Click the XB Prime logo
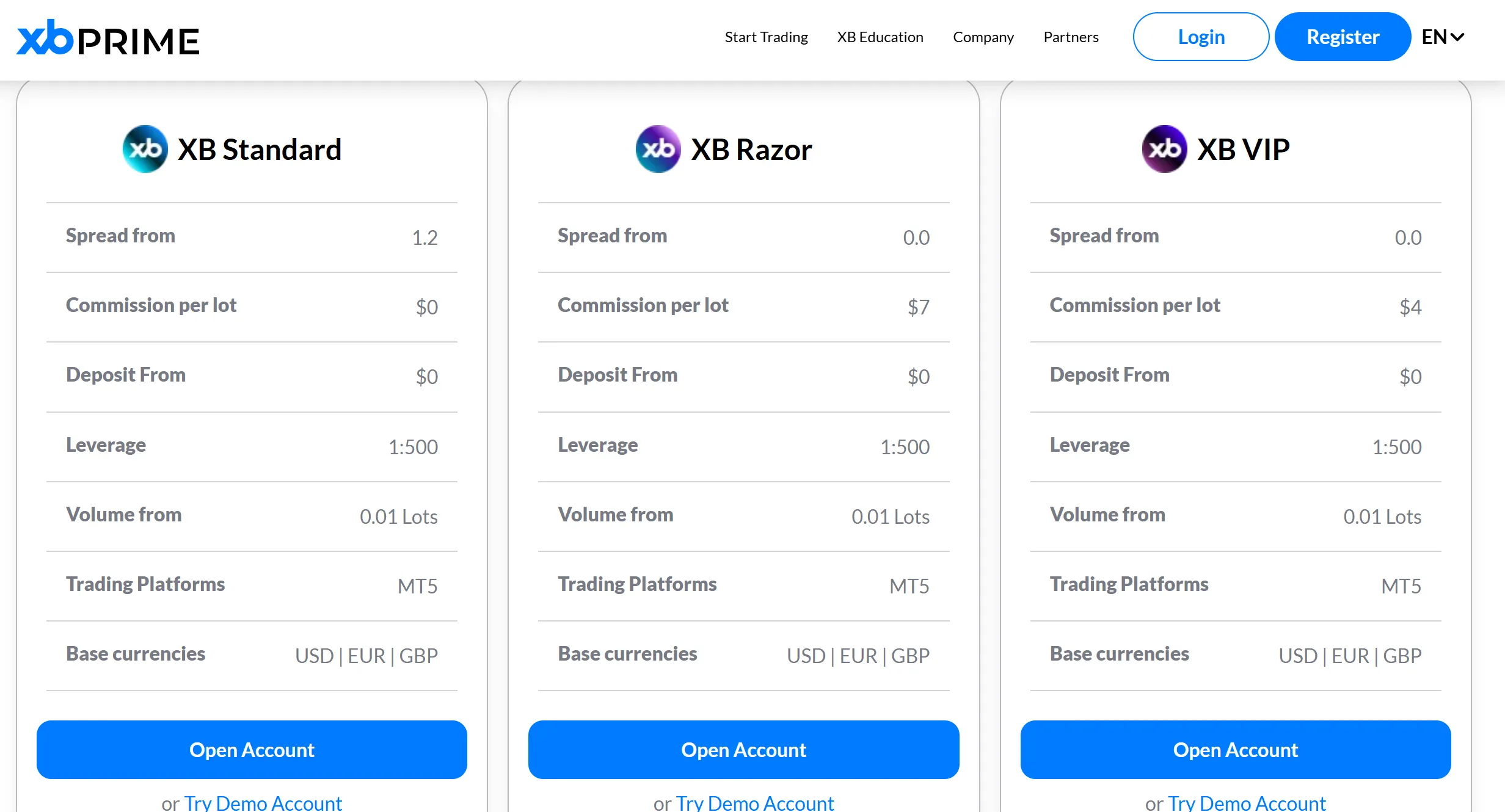Screen dimensions: 1505x812 pyautogui.click(x=108, y=38)
